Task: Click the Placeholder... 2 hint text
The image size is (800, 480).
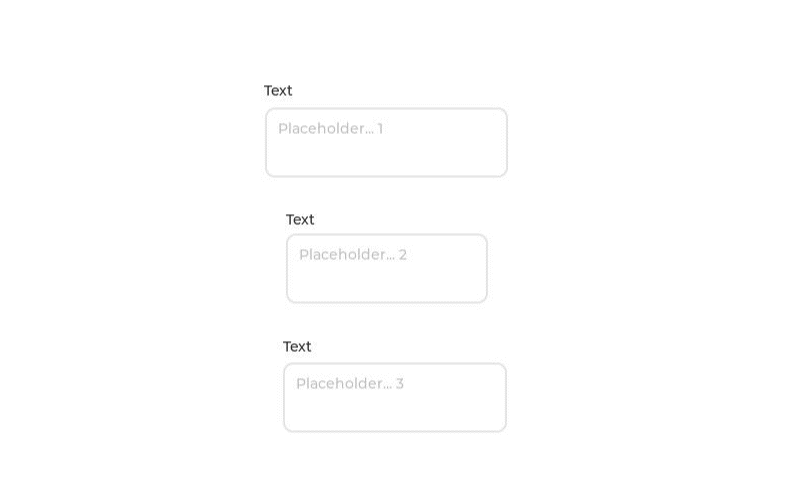Action: [x=353, y=255]
